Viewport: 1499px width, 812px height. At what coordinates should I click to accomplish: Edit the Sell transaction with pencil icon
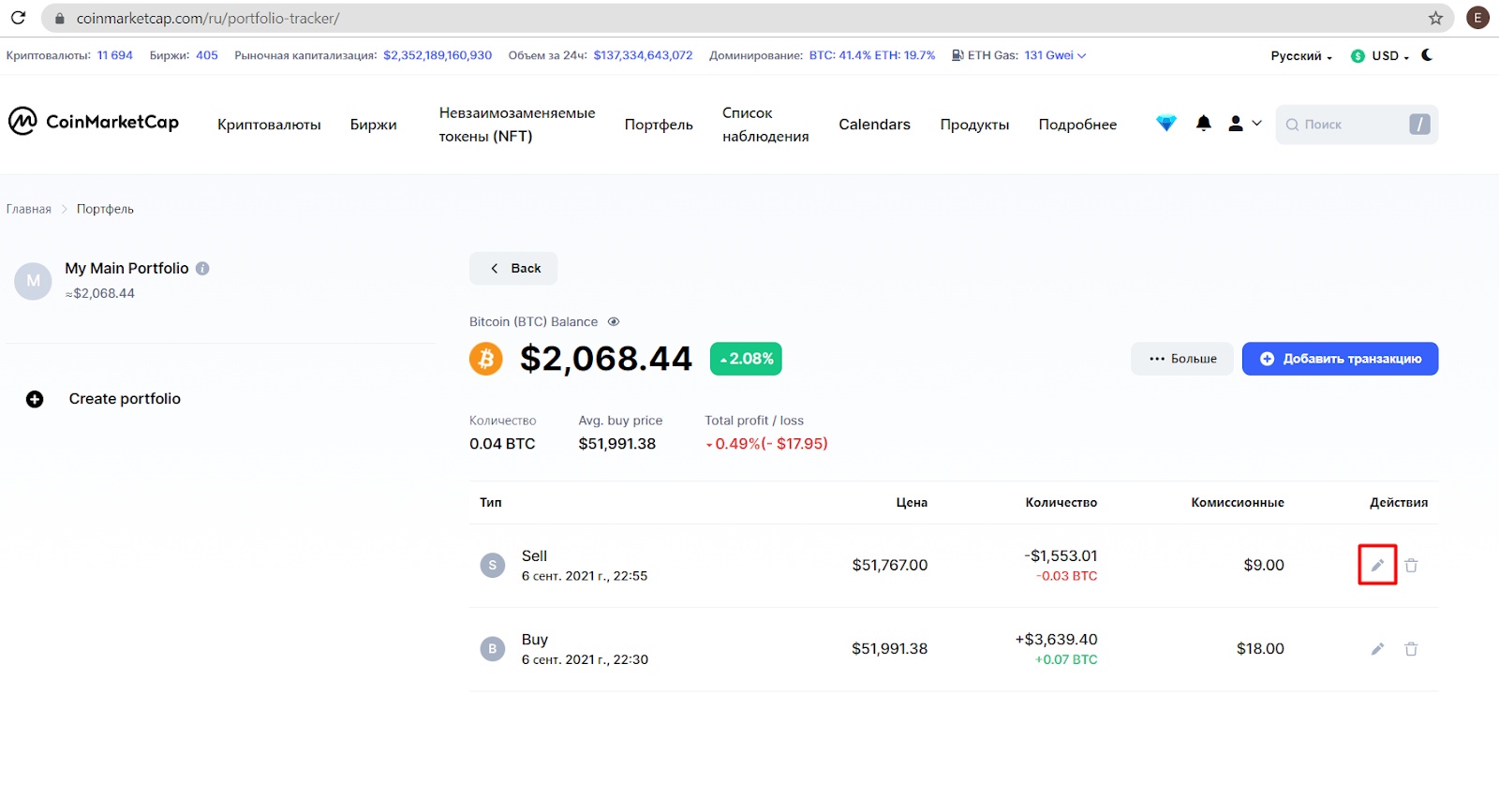[x=1377, y=565]
